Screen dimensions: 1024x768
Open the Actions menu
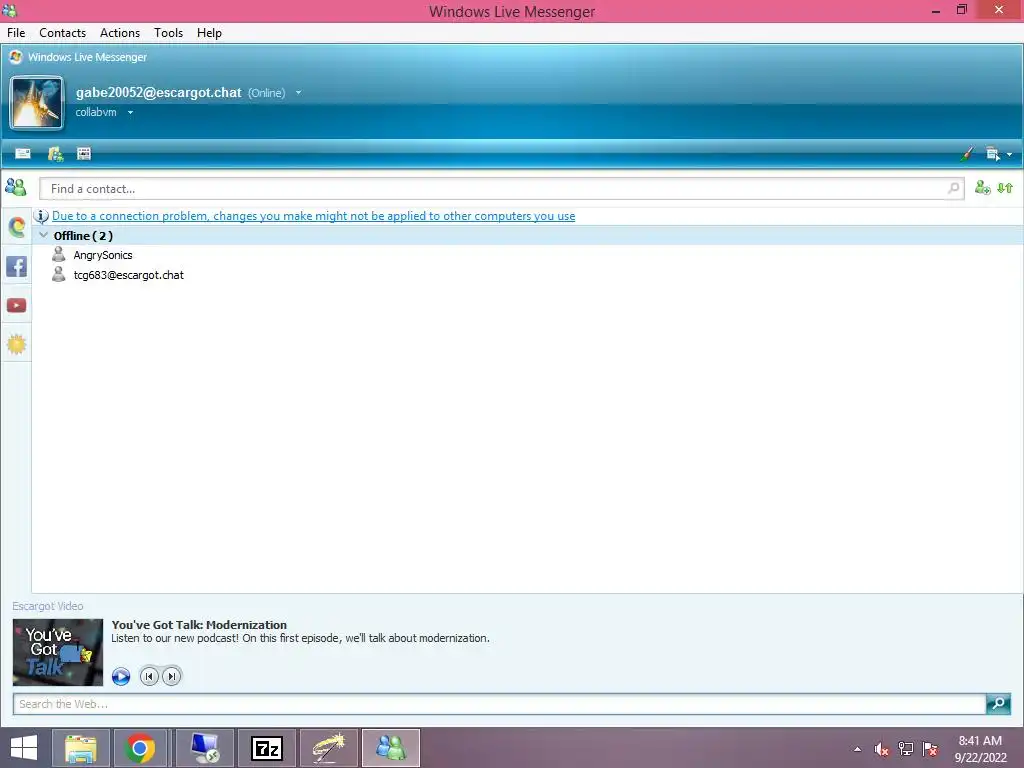[x=120, y=33]
